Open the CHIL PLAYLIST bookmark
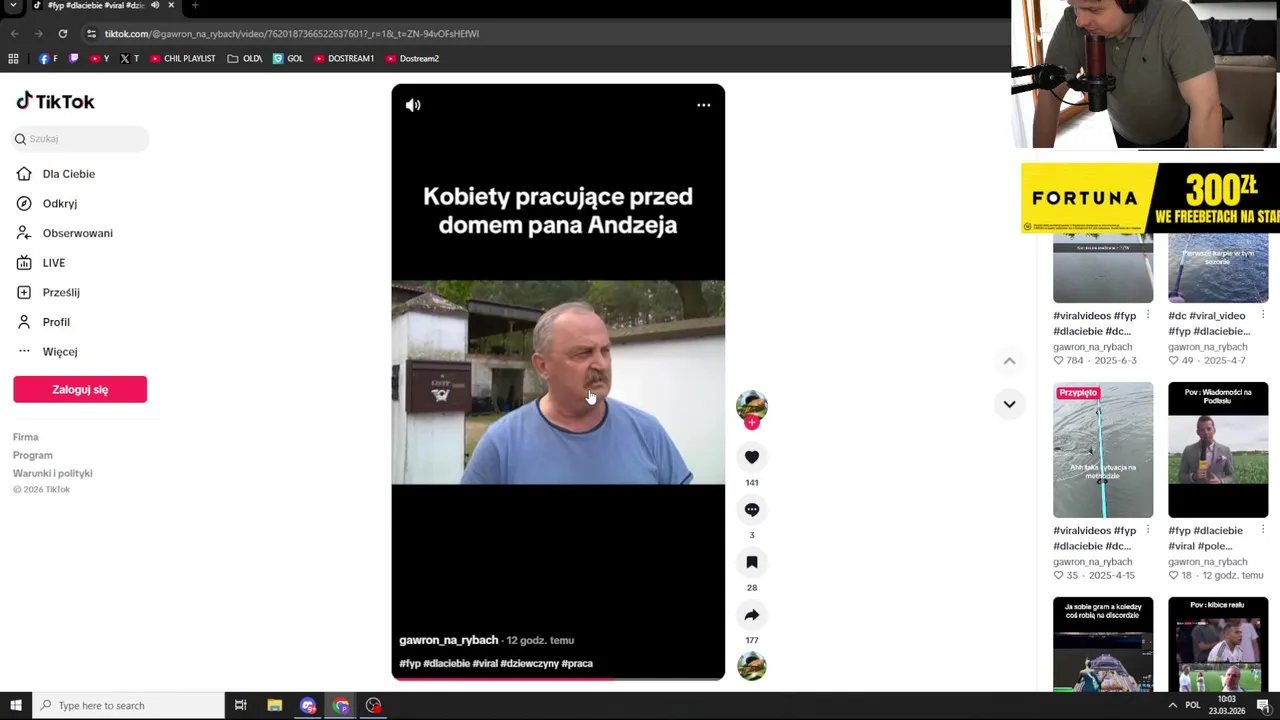1280x720 pixels. coord(183,59)
